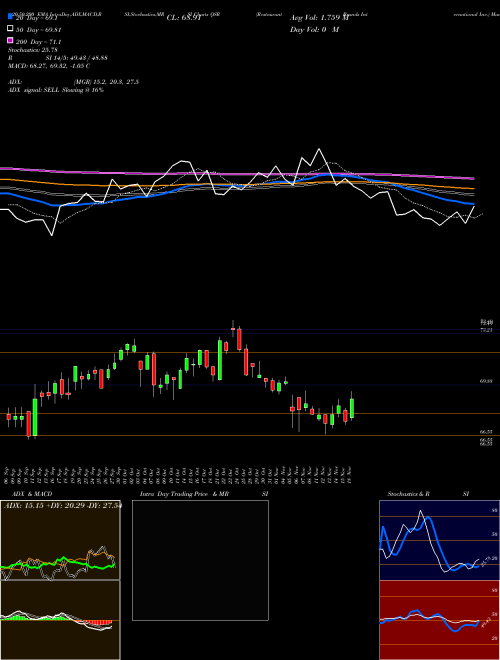Click the end of the blue 20-day line
The width and height of the screenshot is (500, 660).
473,204
